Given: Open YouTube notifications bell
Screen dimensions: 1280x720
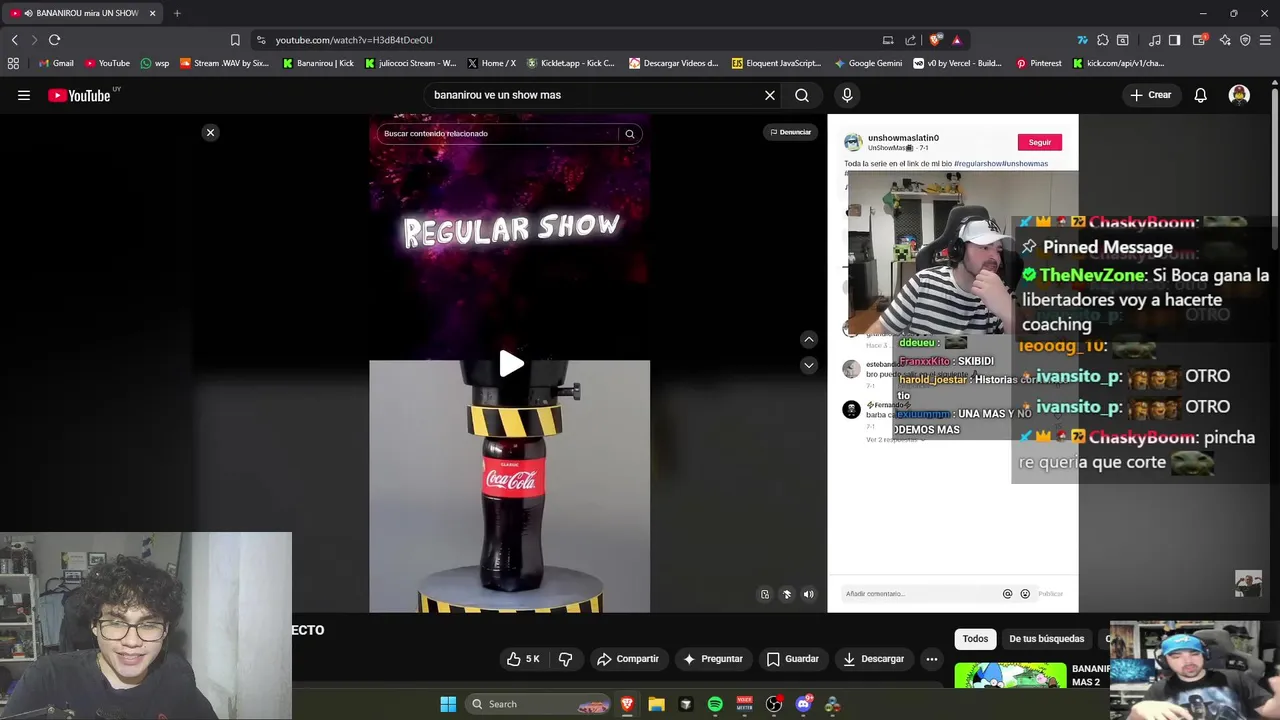Looking at the screenshot, I should [x=1201, y=95].
